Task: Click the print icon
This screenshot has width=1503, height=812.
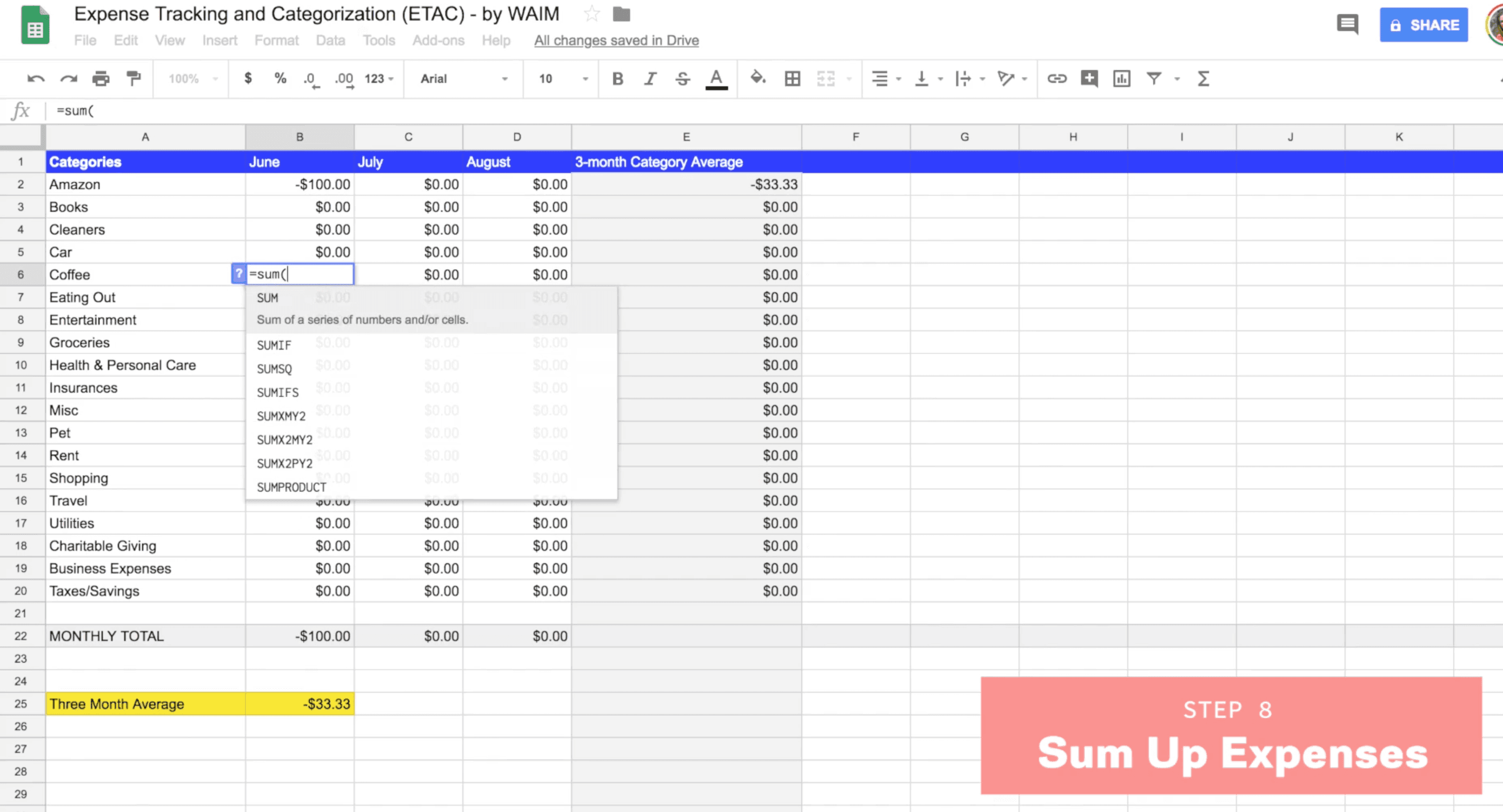Action: [101, 79]
